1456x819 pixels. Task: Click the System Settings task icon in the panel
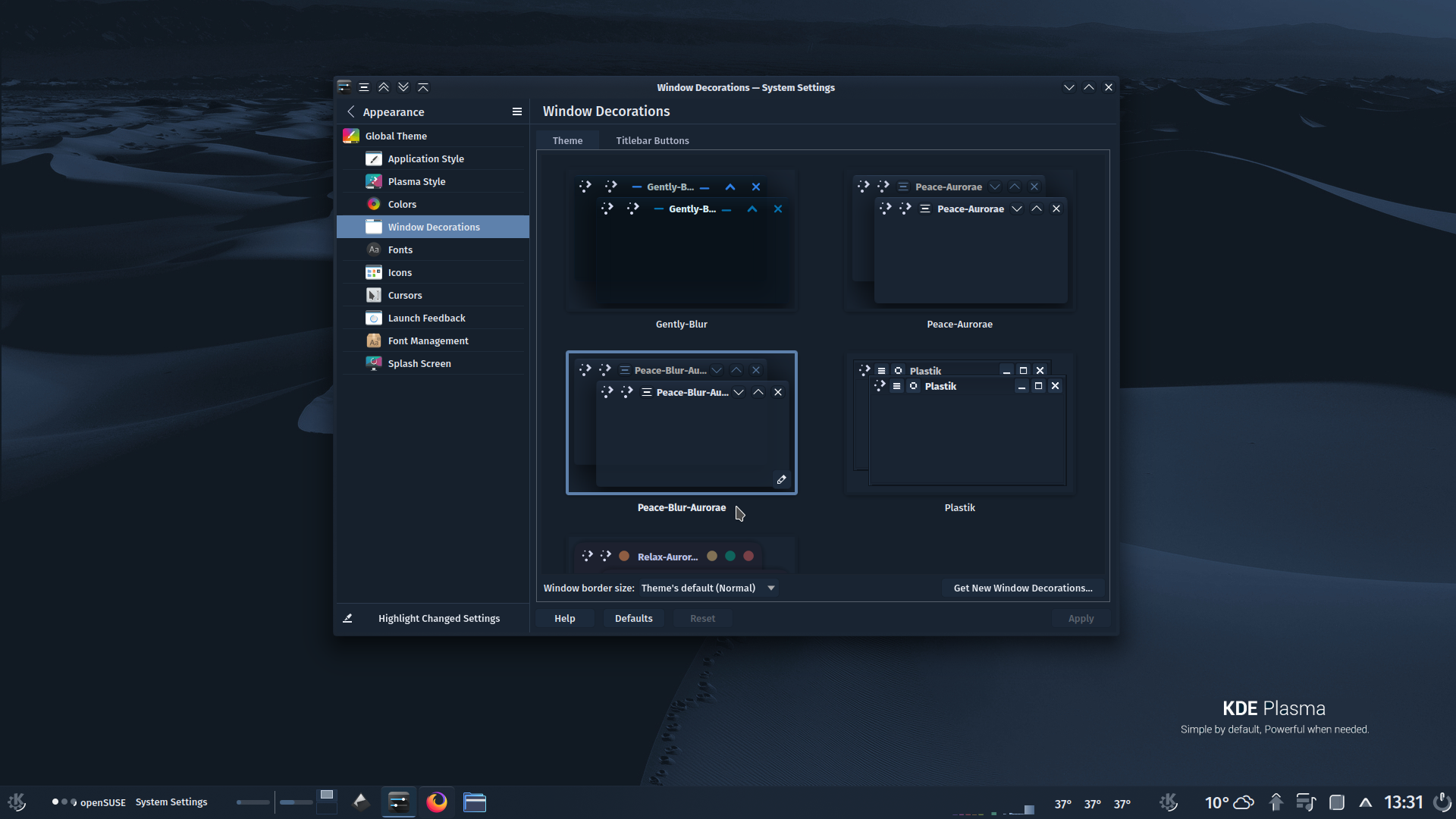(x=399, y=802)
